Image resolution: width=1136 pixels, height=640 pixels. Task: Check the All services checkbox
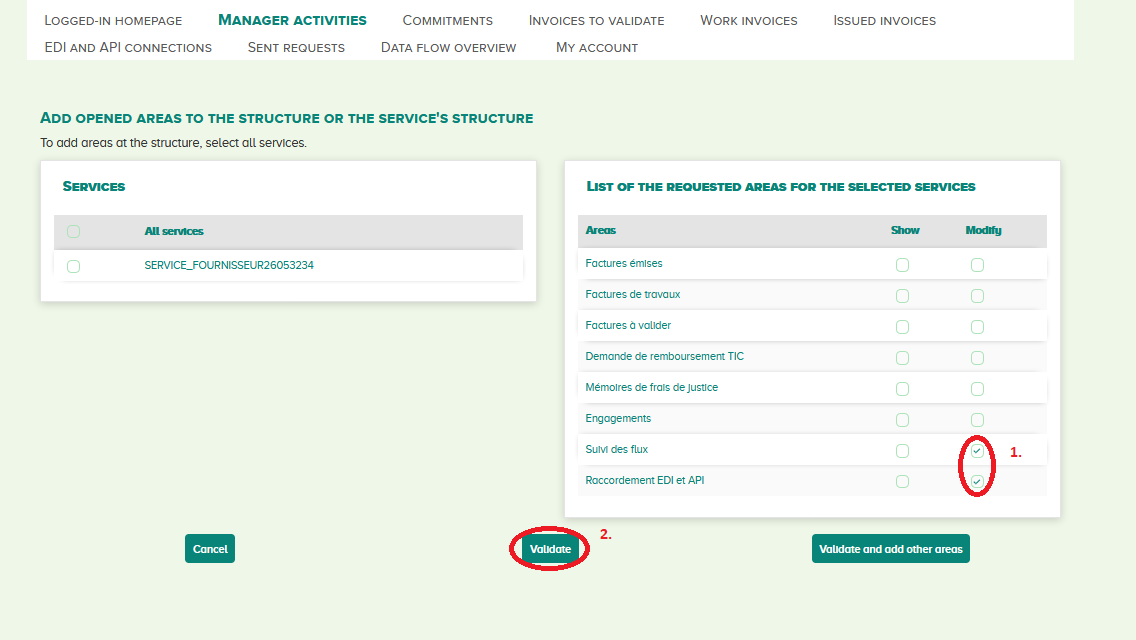73,232
